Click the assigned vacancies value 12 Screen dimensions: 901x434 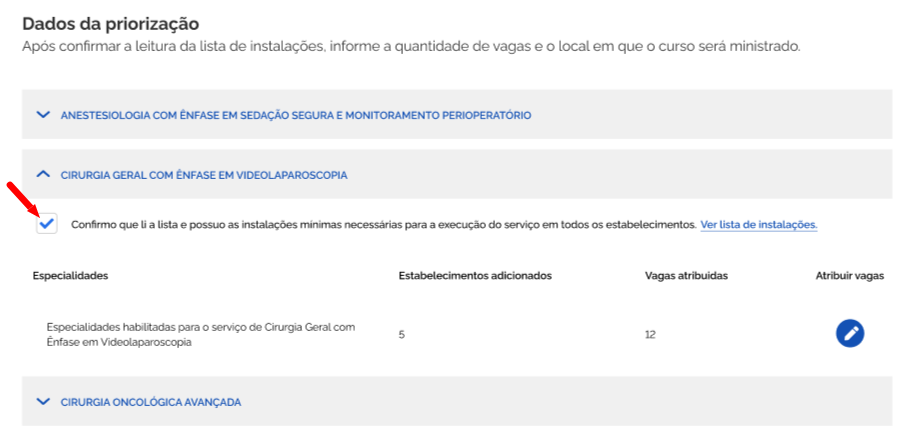[x=650, y=335]
